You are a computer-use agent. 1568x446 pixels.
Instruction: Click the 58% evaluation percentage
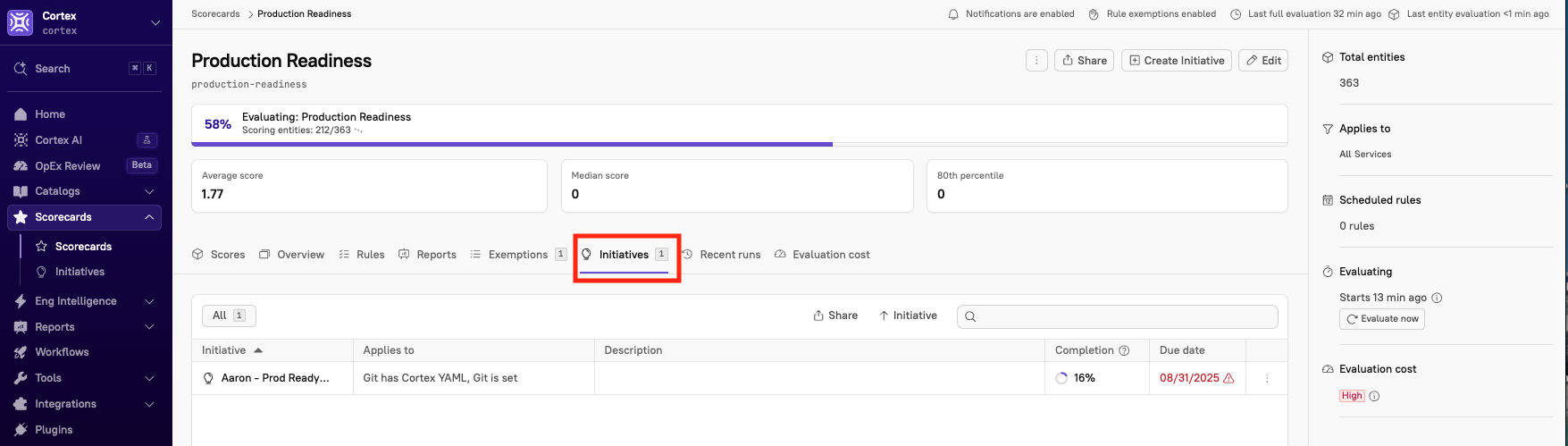click(x=218, y=124)
